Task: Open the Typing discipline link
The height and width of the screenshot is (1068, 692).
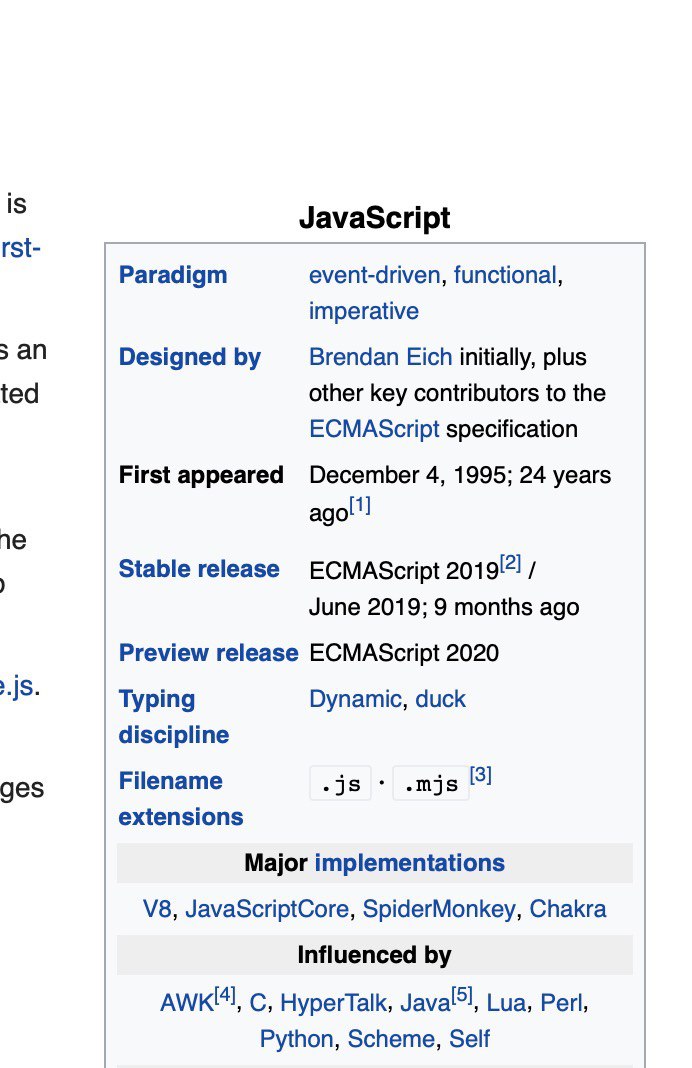Action: click(174, 717)
